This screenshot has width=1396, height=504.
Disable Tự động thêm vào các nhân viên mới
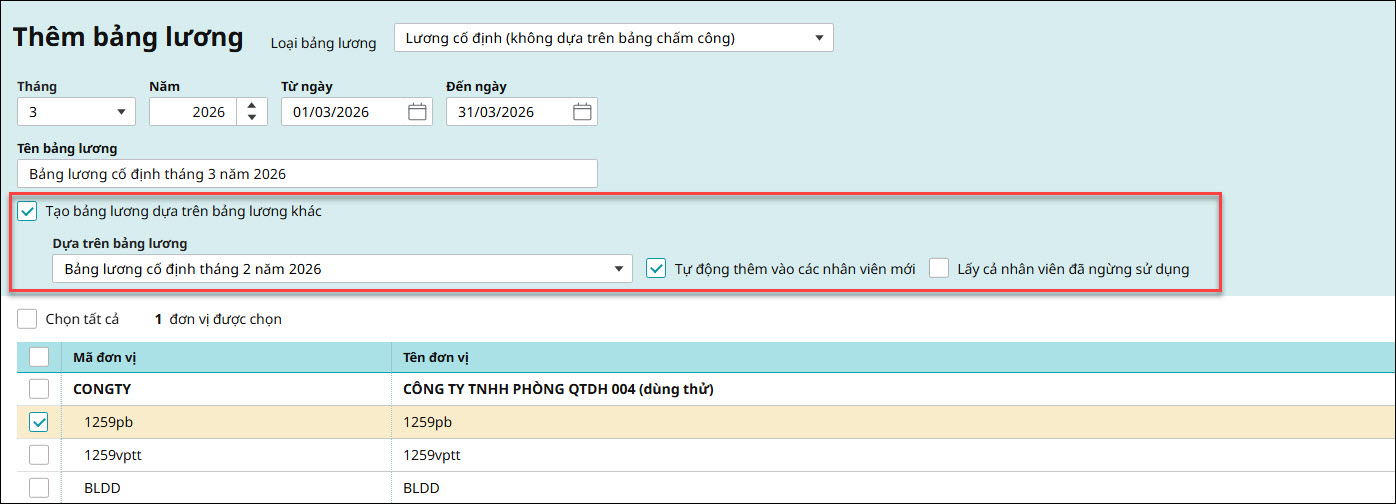point(656,269)
